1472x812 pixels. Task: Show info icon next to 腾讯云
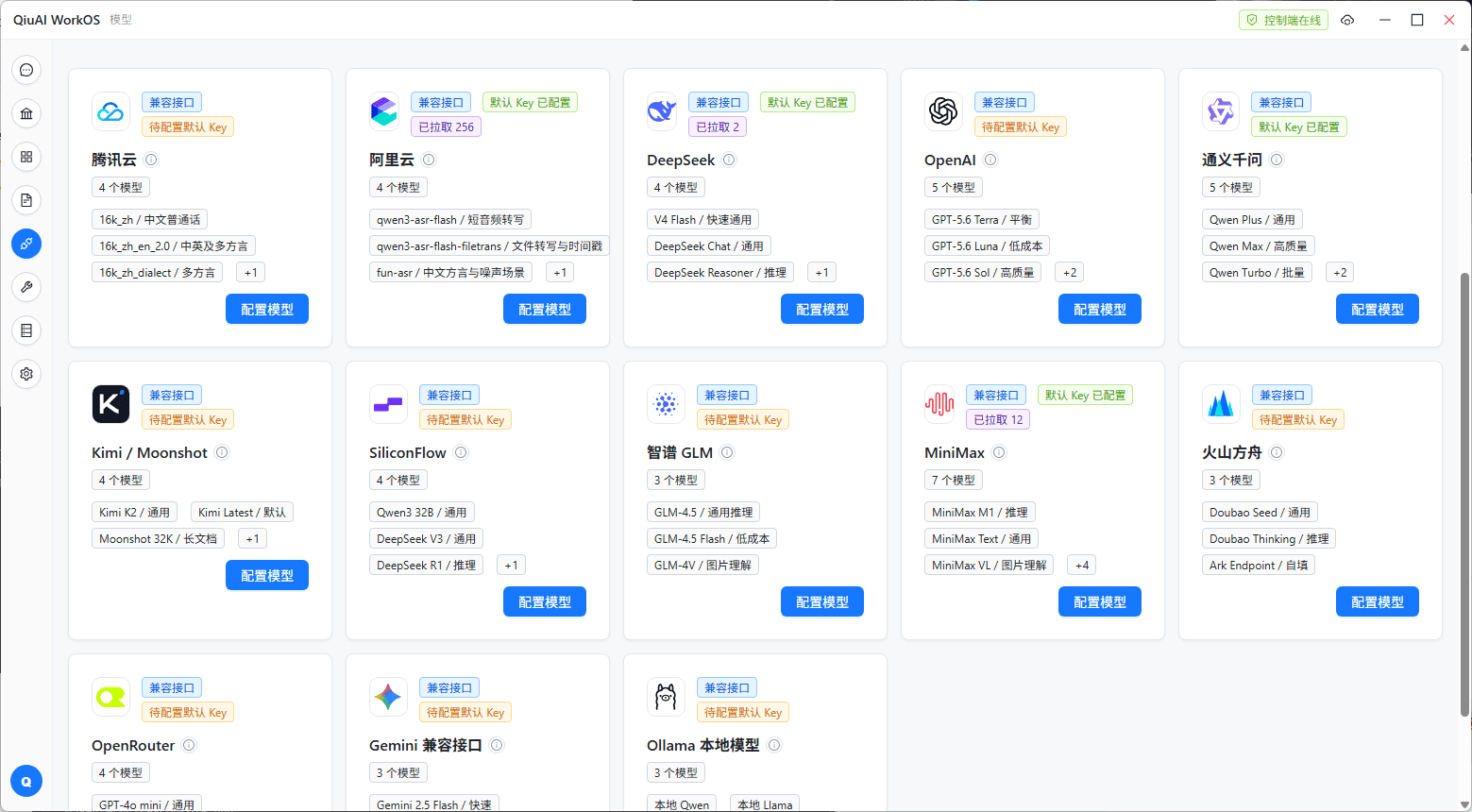click(151, 160)
